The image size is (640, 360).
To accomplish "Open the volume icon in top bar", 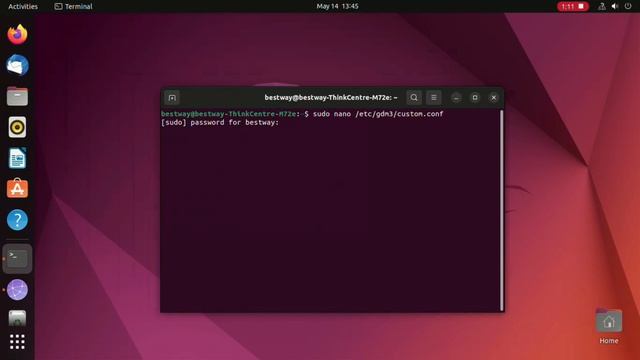I will [x=615, y=6].
